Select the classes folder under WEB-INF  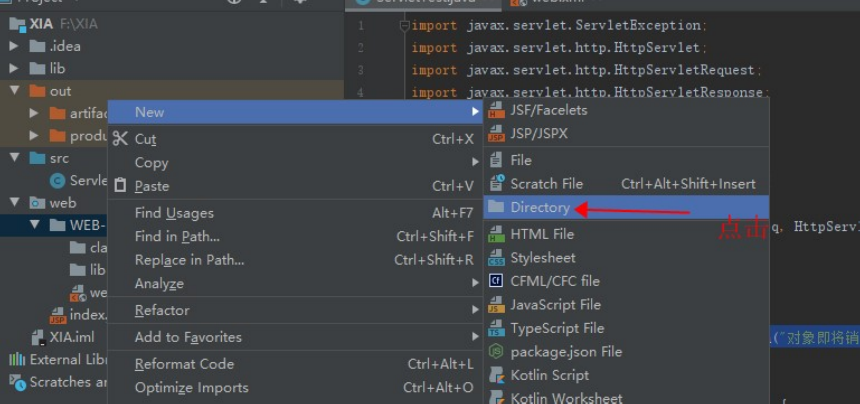(x=88, y=248)
